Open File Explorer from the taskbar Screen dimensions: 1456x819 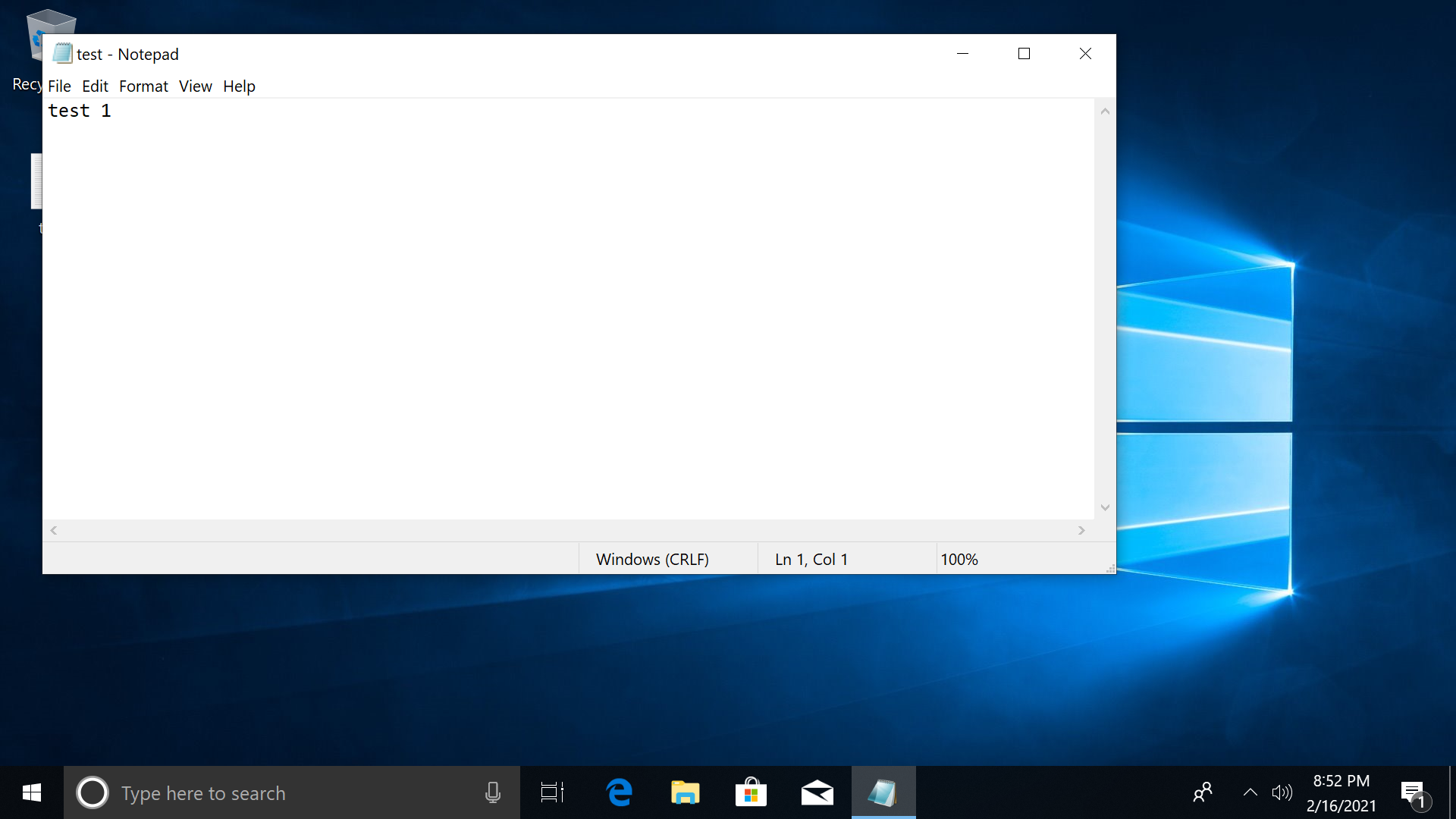(686, 792)
